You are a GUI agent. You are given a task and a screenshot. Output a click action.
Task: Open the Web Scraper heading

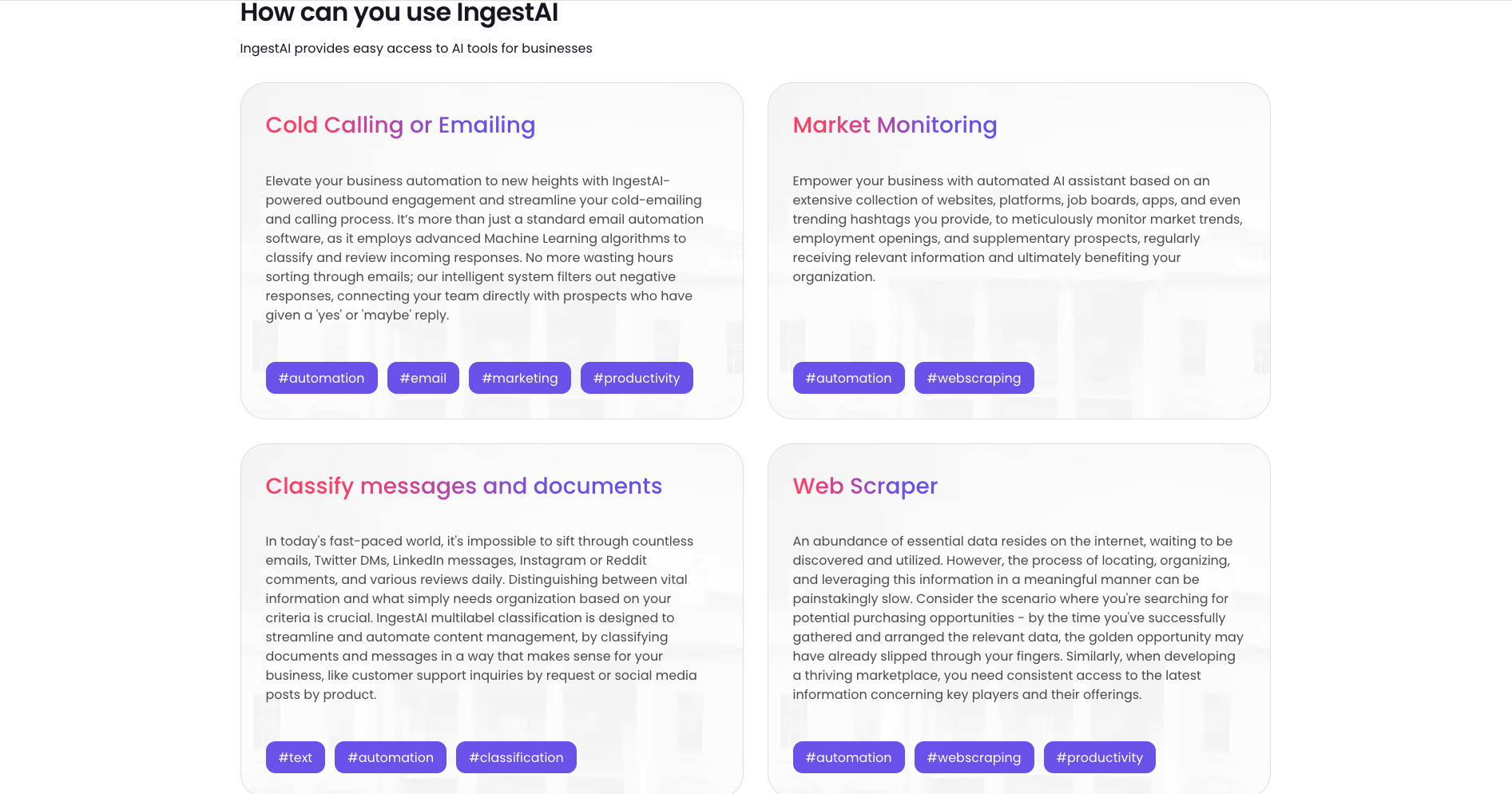click(865, 486)
